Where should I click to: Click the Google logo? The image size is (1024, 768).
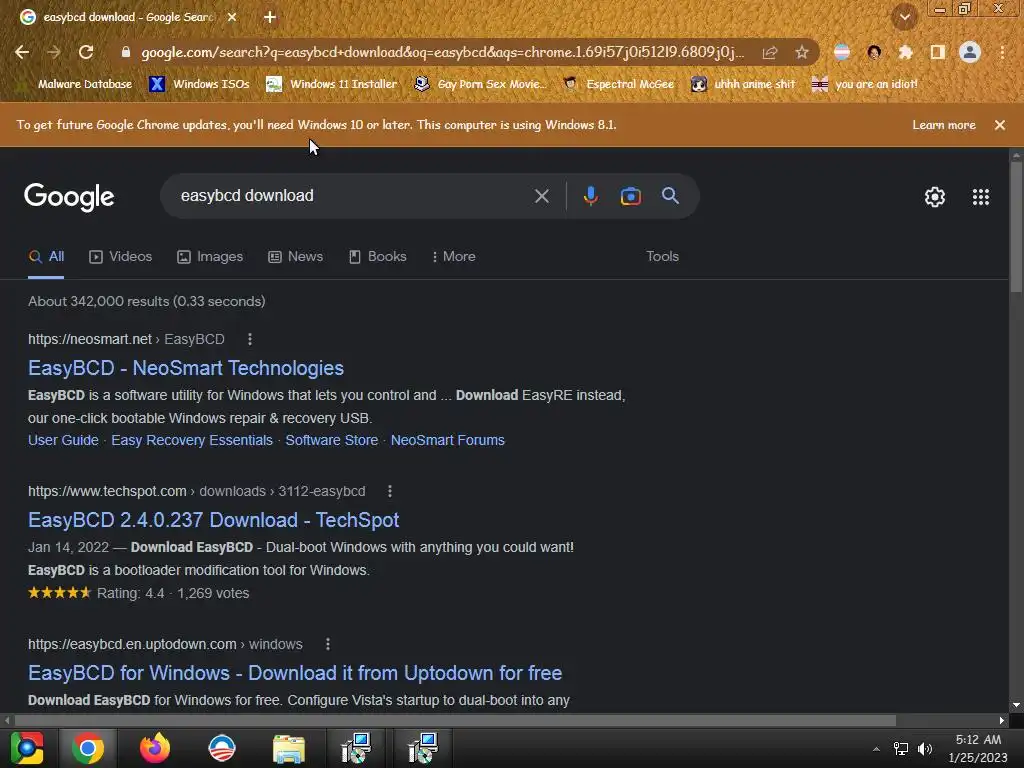[69, 197]
